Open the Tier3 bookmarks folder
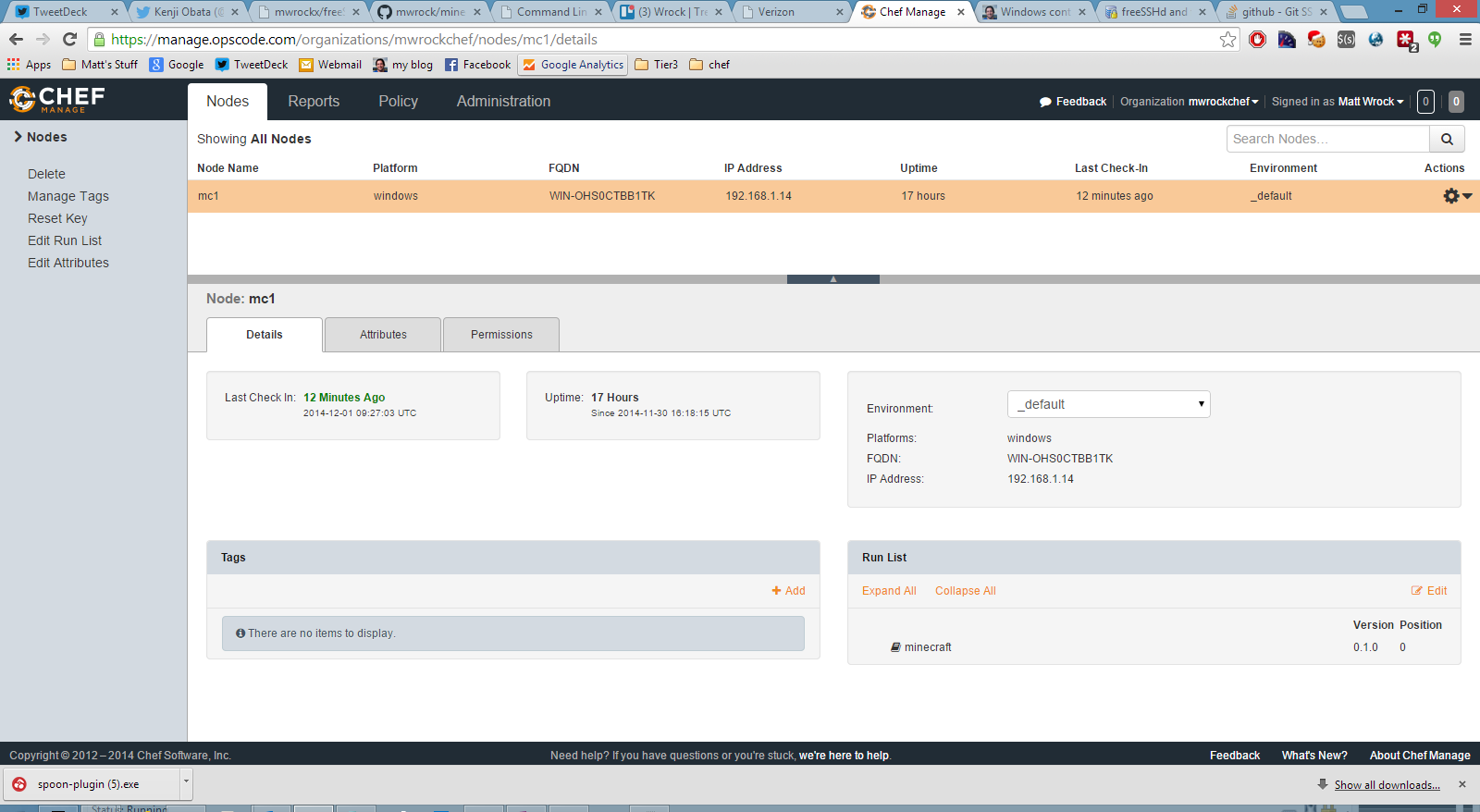Screen dimensions: 1480x812 pos(656,65)
